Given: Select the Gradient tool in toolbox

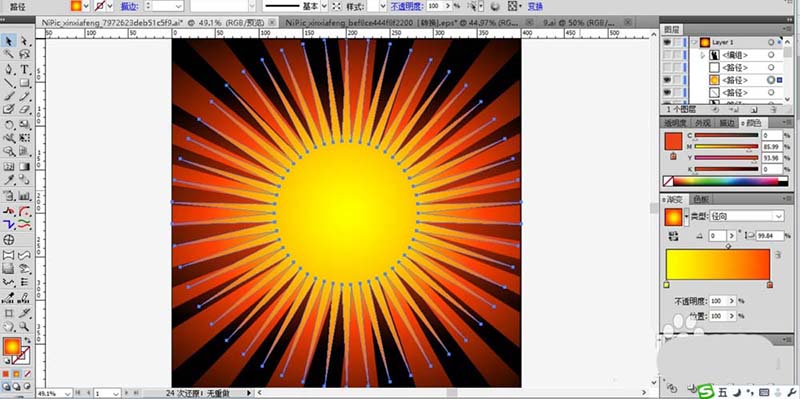Looking at the screenshot, I should [x=24, y=166].
